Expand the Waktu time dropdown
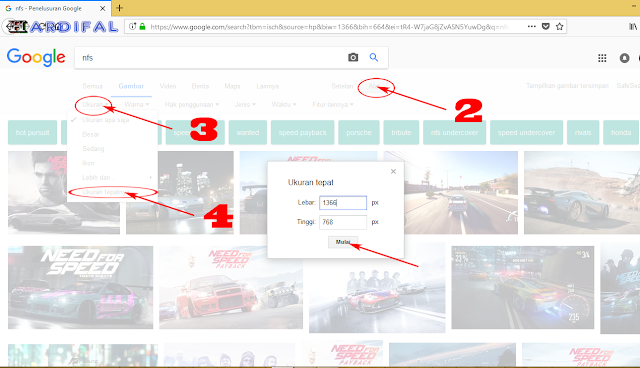This screenshot has height=368, width=640. click(x=284, y=104)
